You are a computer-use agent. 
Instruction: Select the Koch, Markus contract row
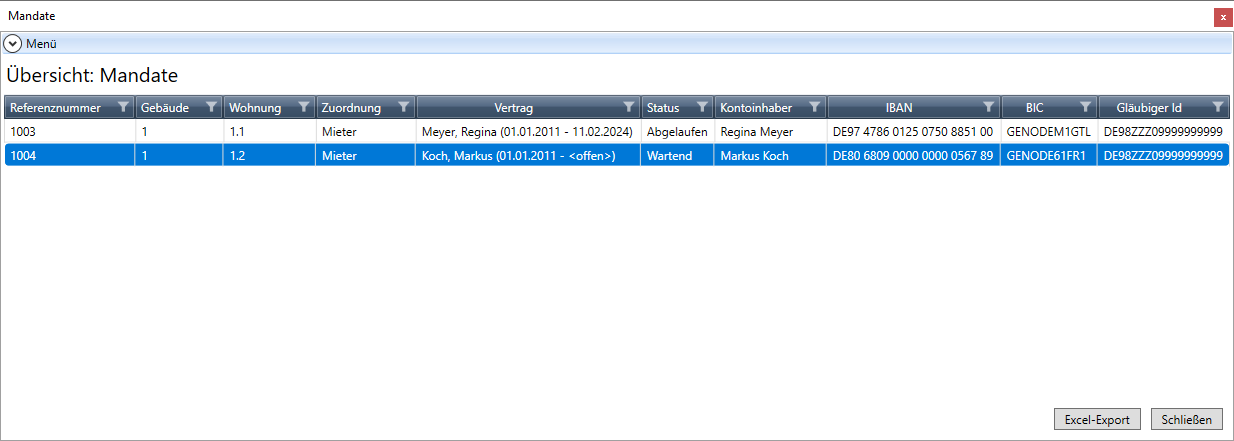[512, 156]
